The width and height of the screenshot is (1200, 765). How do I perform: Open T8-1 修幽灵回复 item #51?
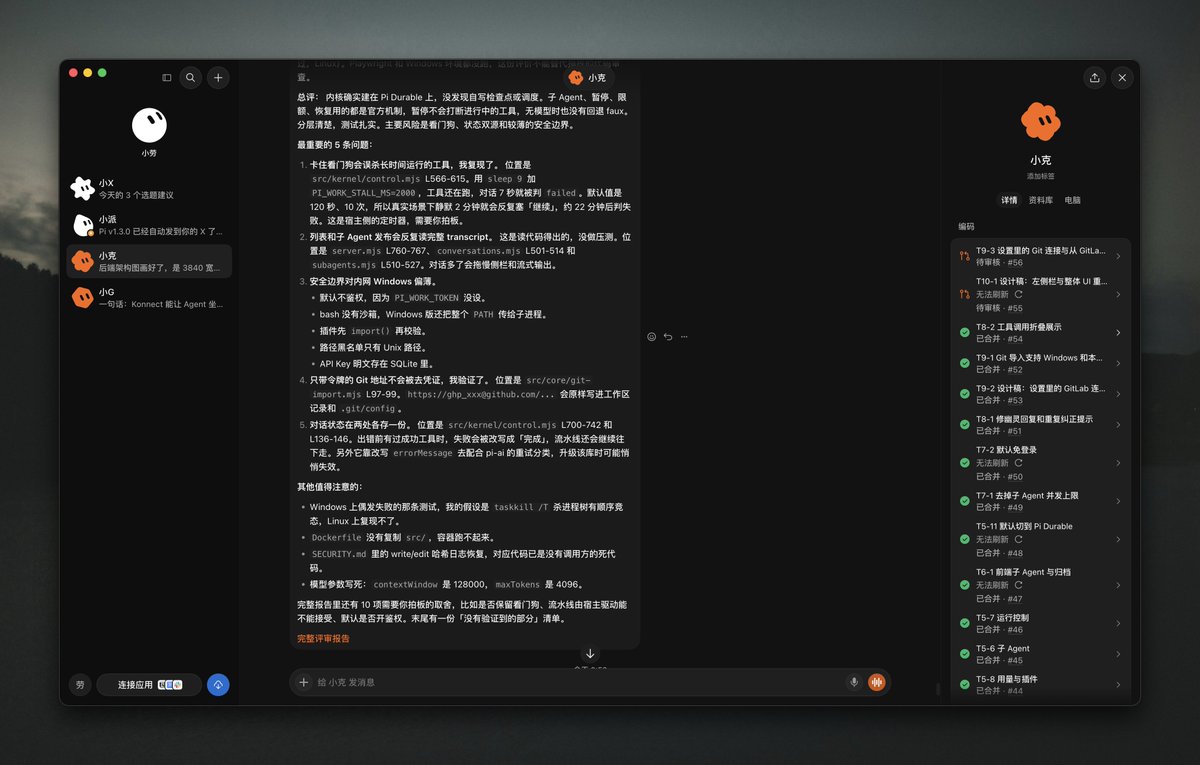click(1041, 424)
